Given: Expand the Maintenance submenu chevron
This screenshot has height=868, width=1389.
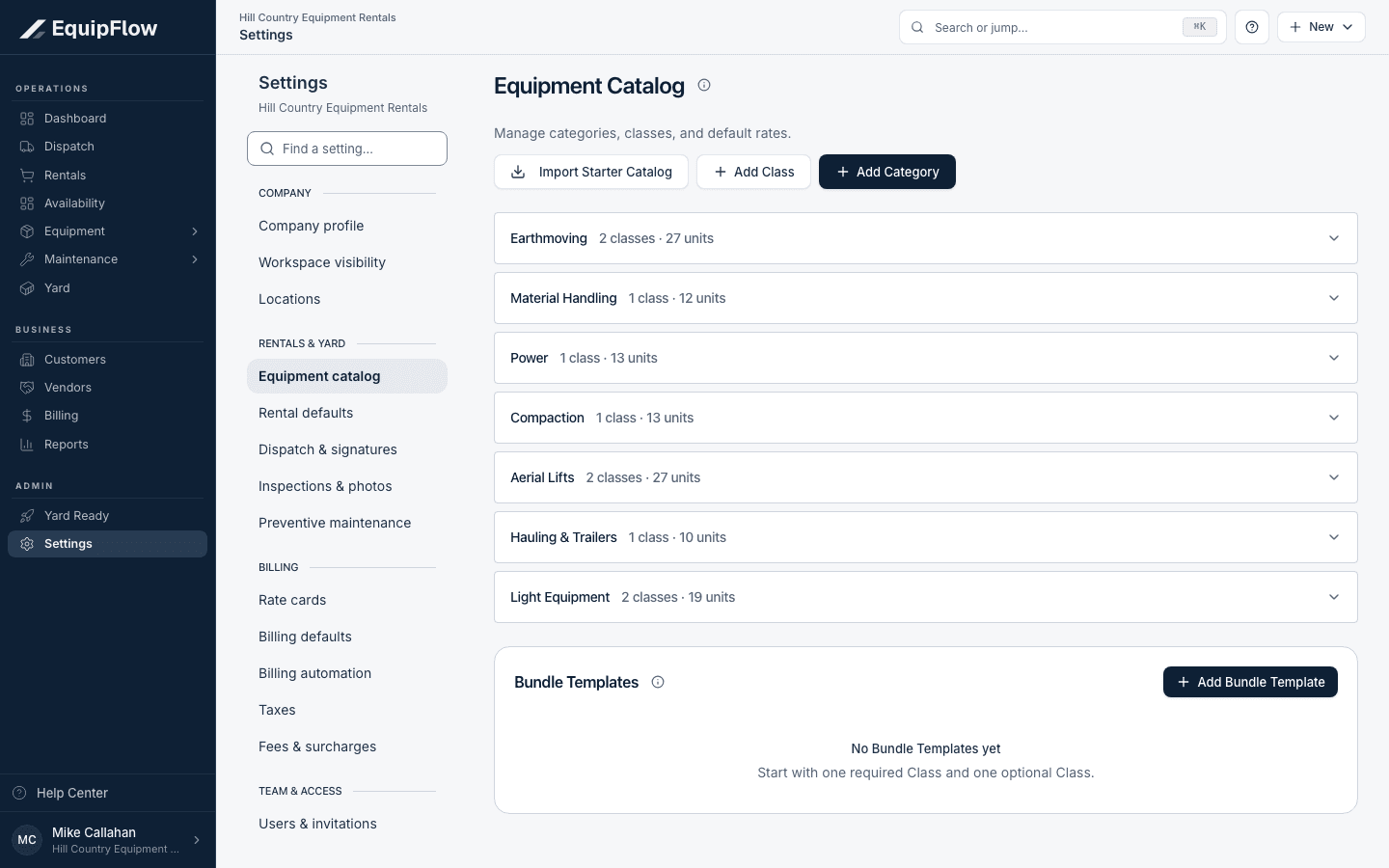Looking at the screenshot, I should [x=195, y=259].
